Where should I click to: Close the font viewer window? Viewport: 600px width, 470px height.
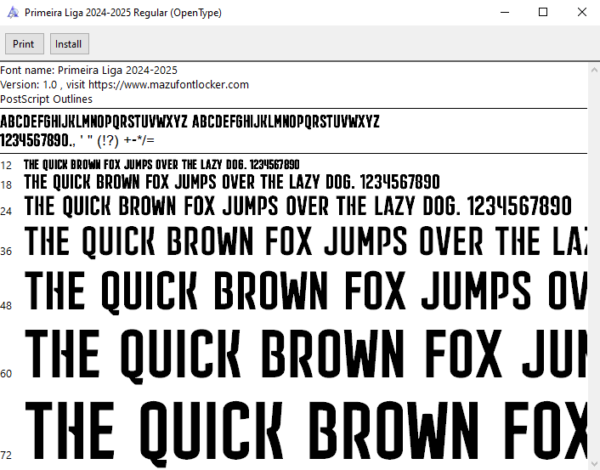tap(582, 12)
